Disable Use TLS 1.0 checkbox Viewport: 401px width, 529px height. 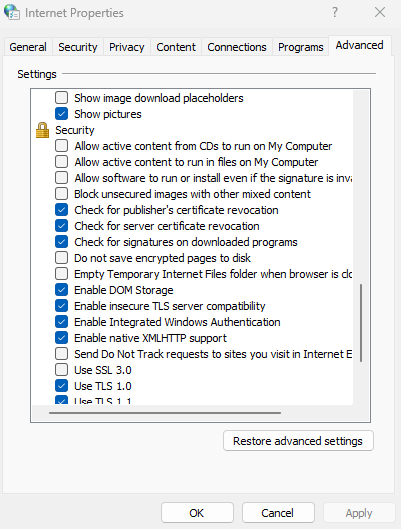click(x=61, y=386)
